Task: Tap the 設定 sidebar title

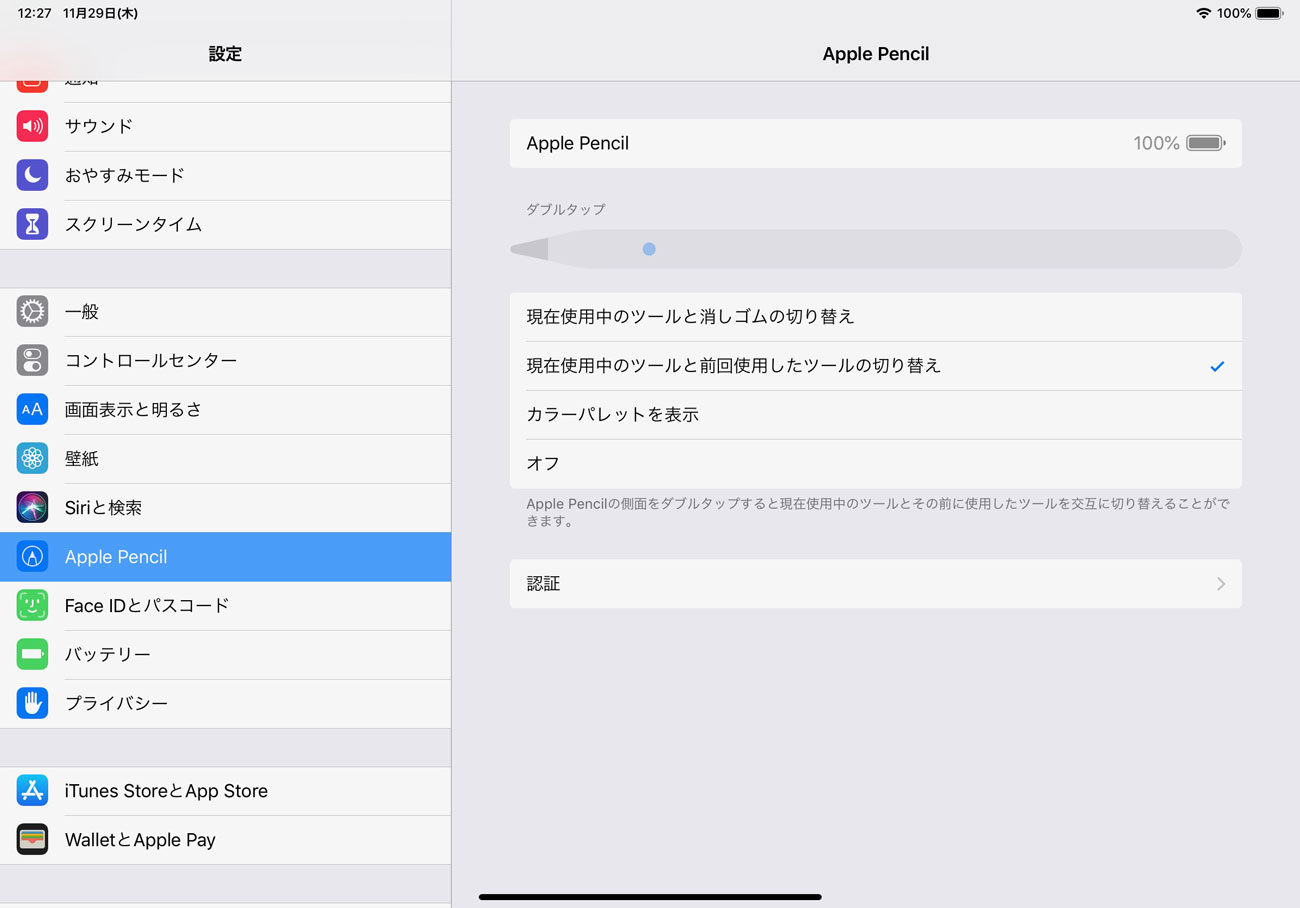Action: [225, 54]
